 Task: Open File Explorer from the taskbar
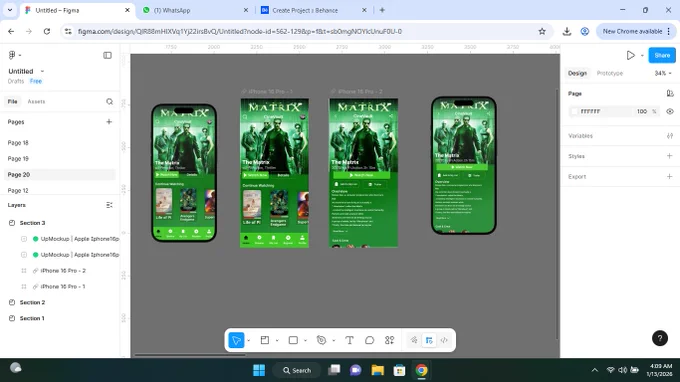coord(377,370)
